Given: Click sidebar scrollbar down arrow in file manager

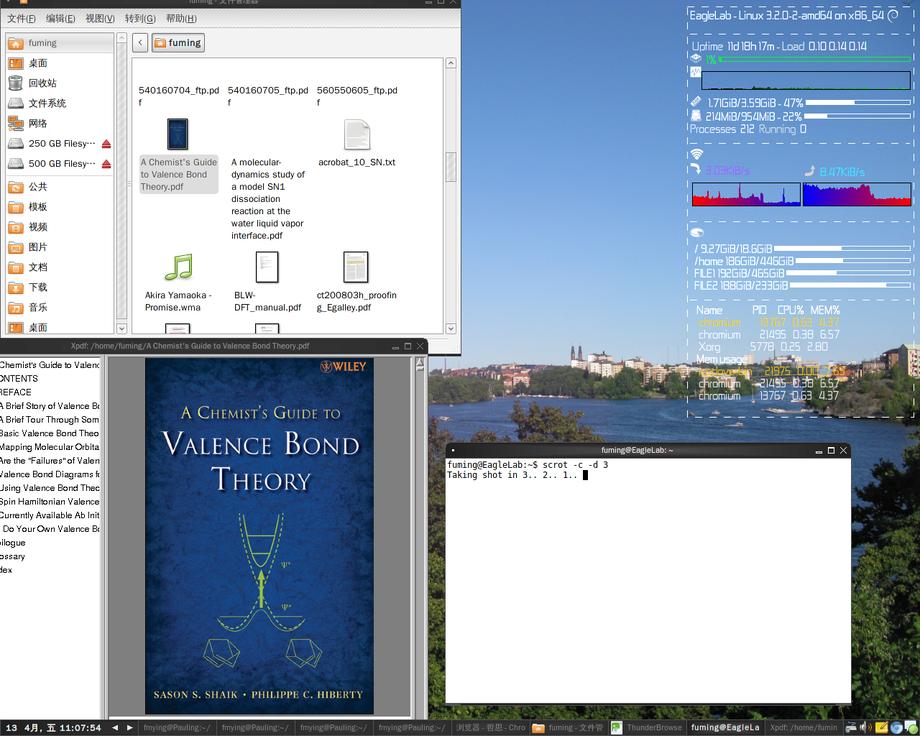Looking at the screenshot, I should (121, 329).
